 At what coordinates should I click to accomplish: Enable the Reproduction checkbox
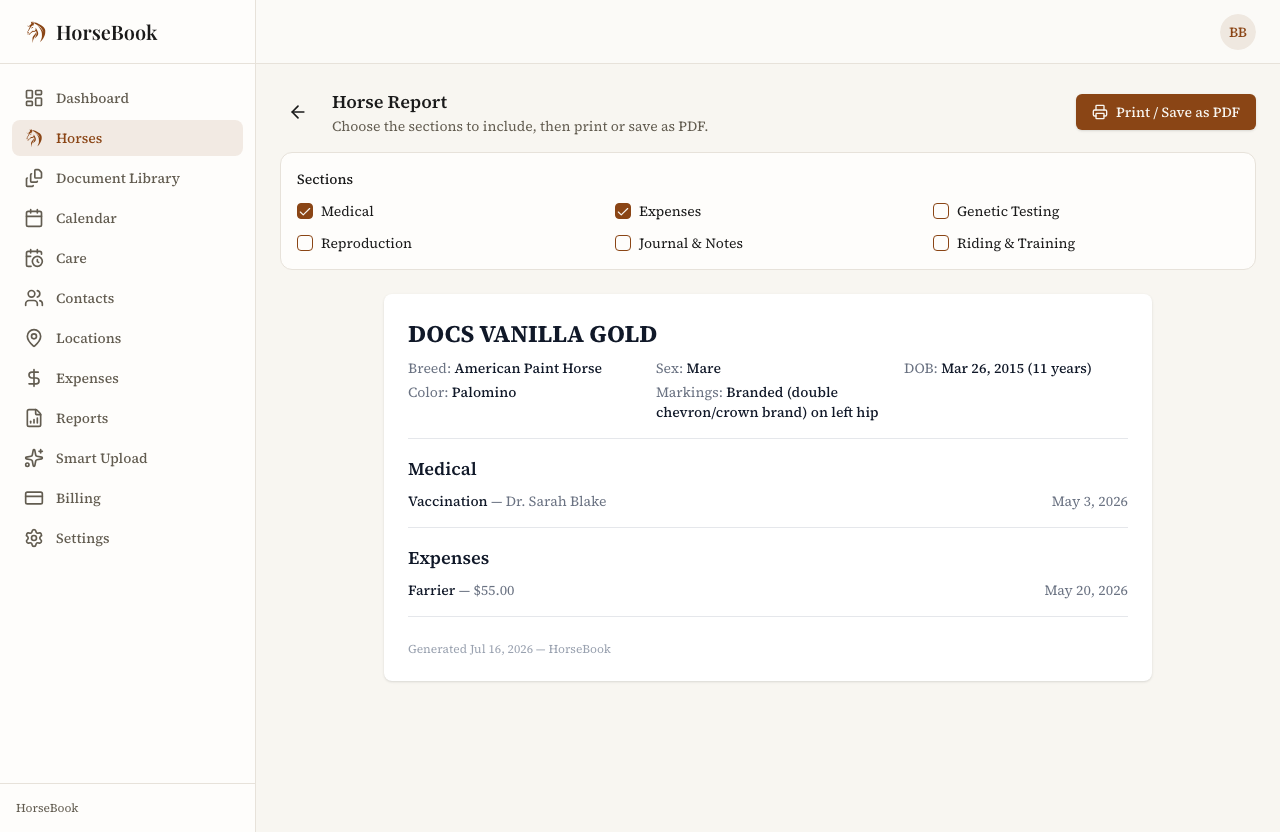305,243
